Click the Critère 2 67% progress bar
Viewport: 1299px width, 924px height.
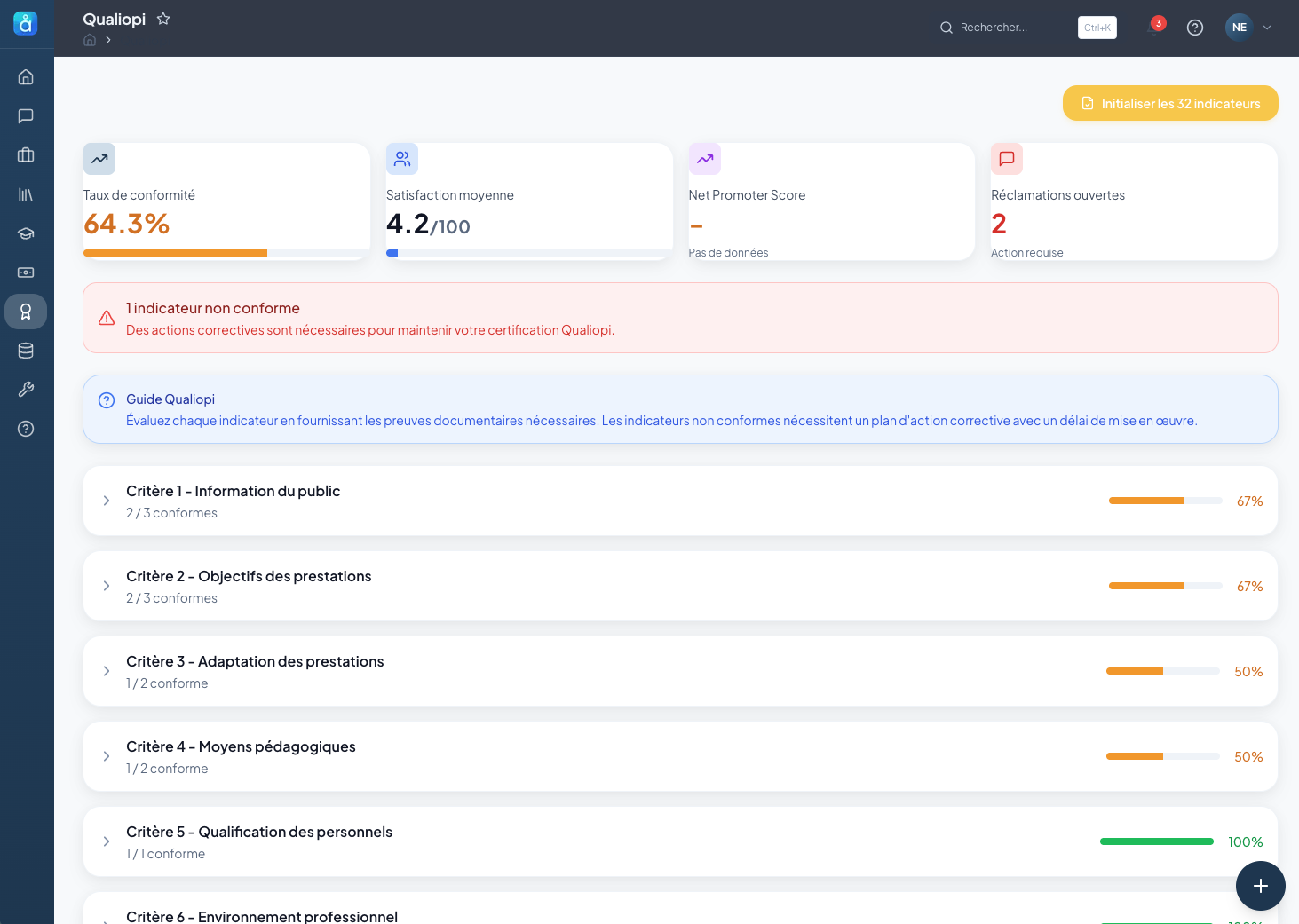(1166, 586)
